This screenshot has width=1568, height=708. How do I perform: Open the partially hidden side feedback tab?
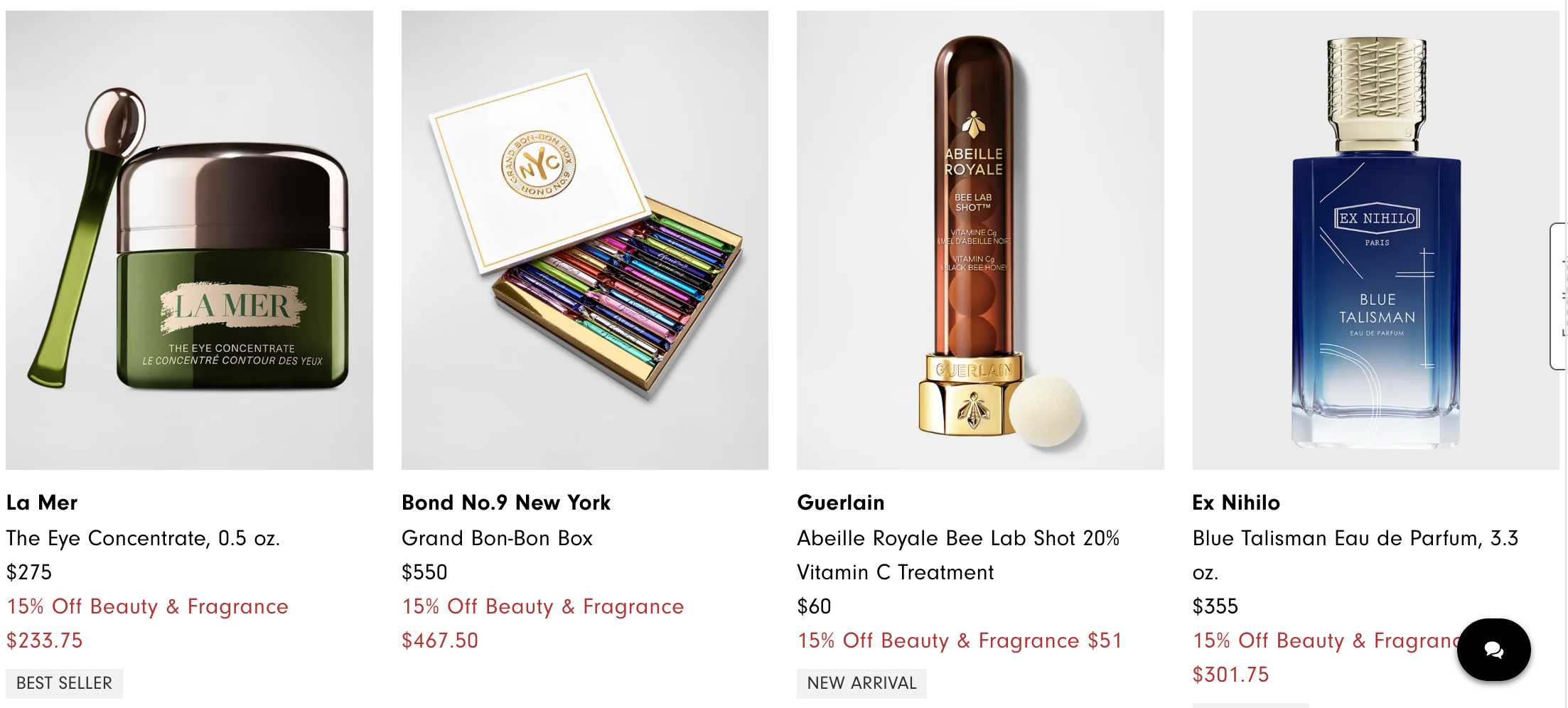[x=1559, y=296]
